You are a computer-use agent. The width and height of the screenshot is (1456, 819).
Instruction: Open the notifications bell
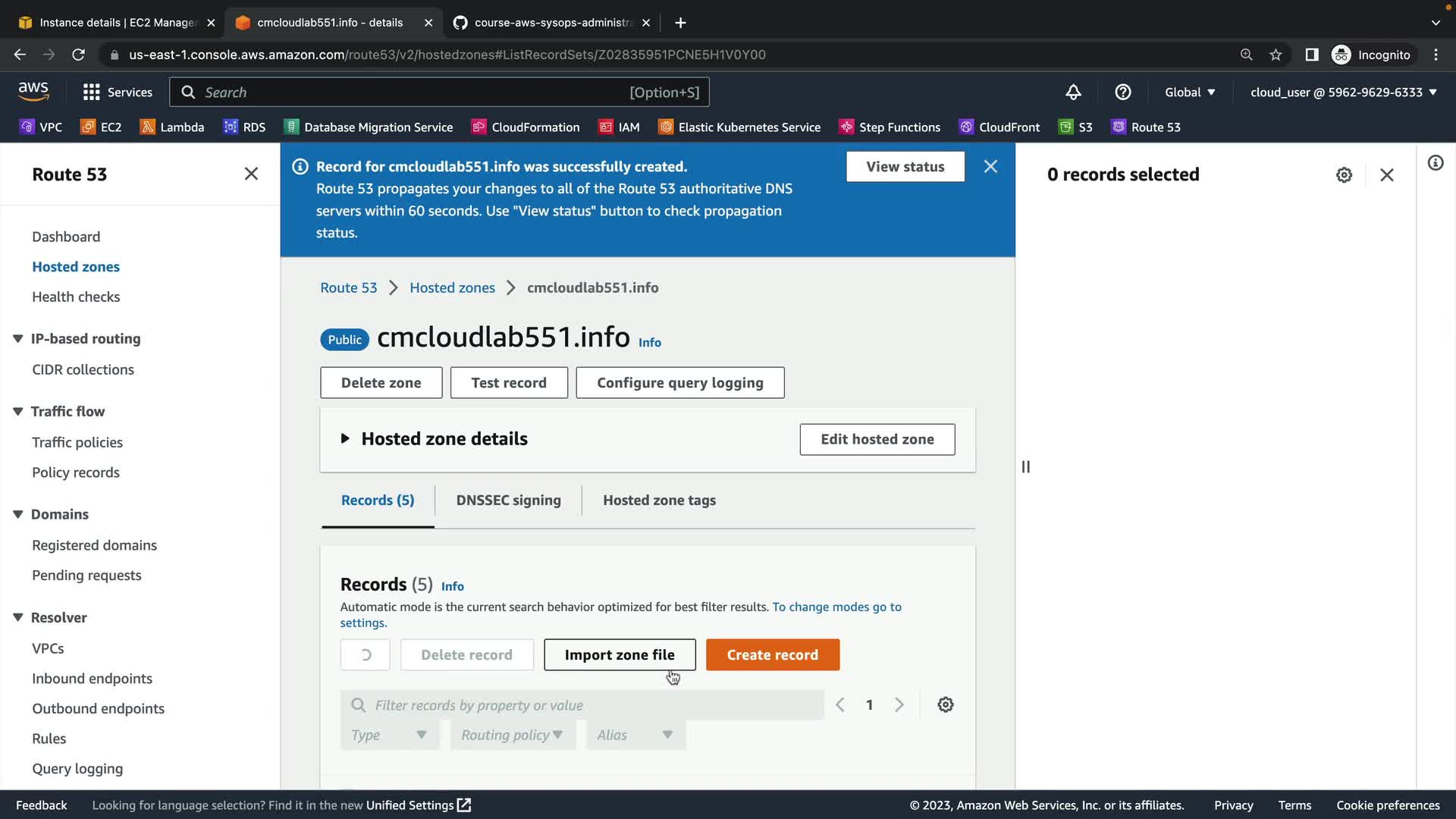click(1073, 92)
